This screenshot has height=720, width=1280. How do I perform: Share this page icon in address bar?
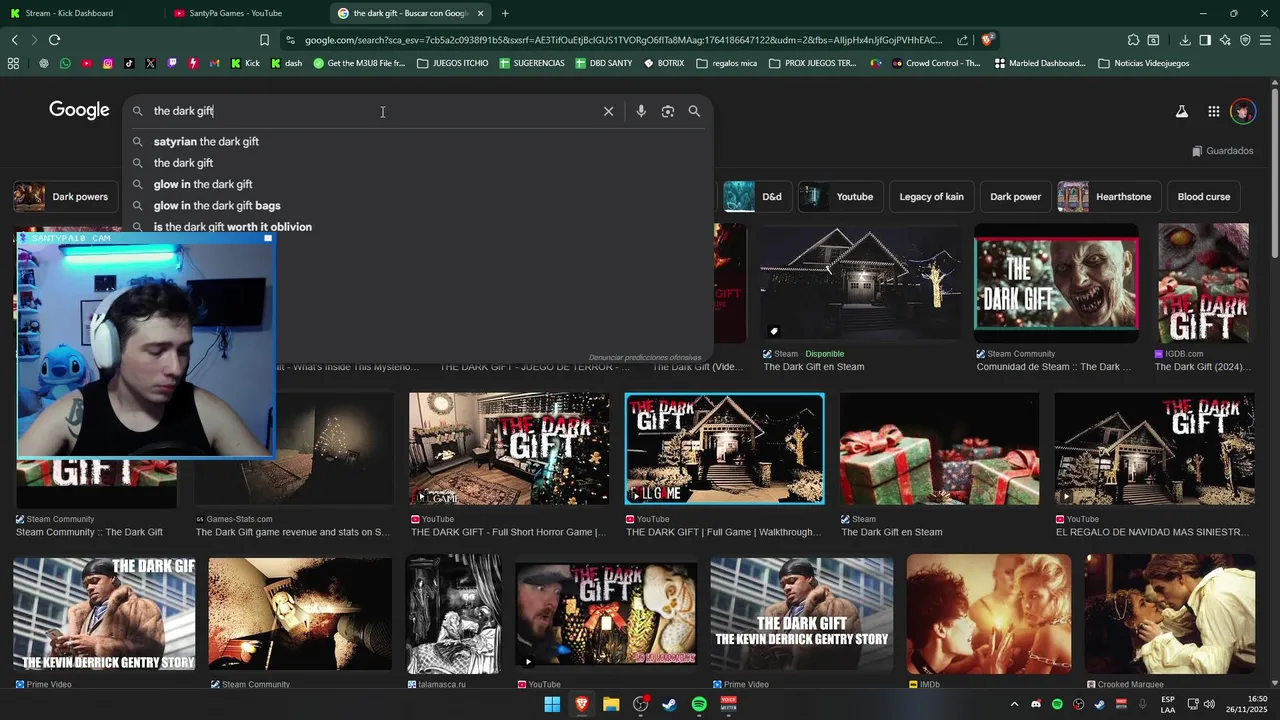click(x=962, y=40)
